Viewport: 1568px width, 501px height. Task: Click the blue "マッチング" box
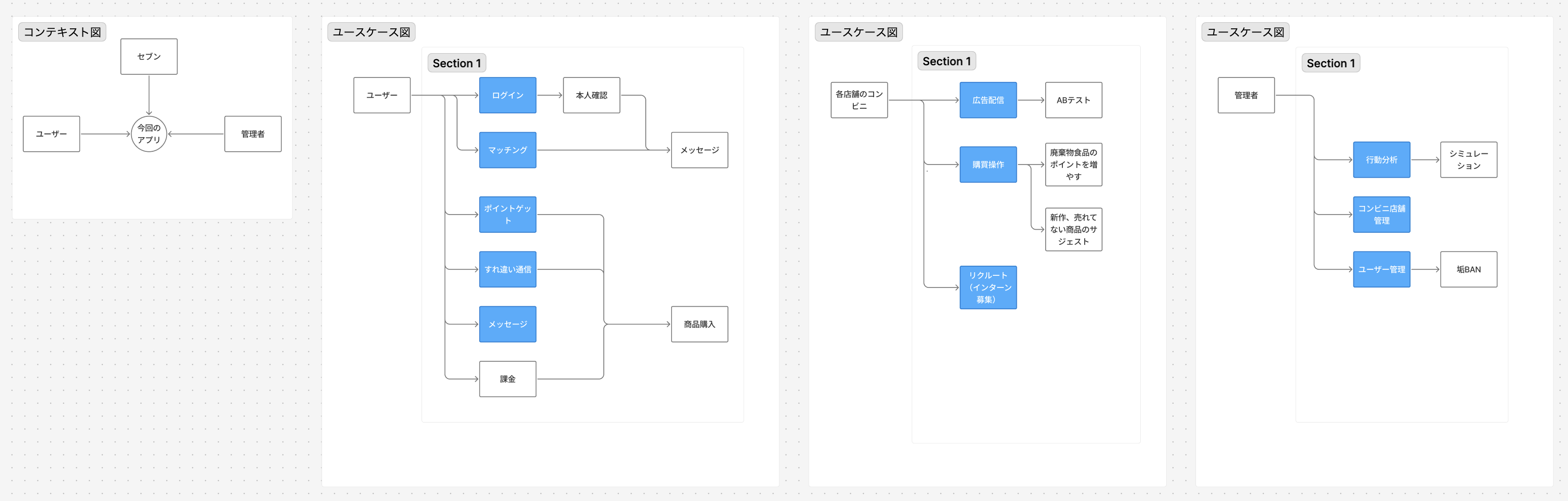pos(507,150)
